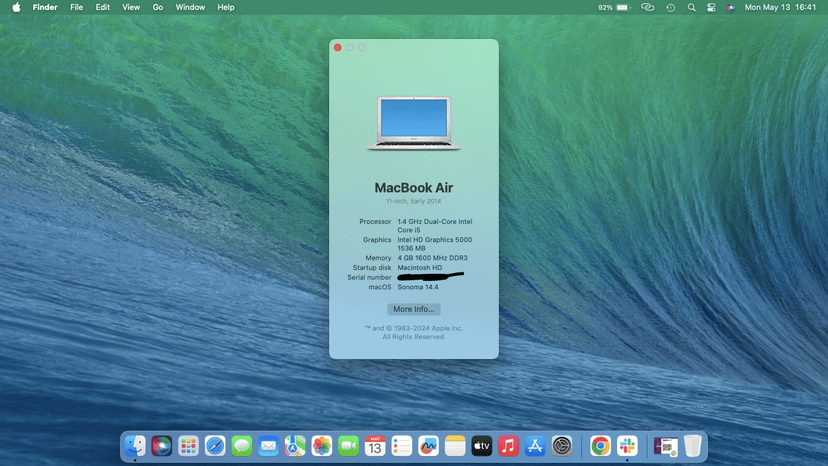Open the Window menu
Image resolution: width=828 pixels, height=466 pixels.
[x=190, y=7]
